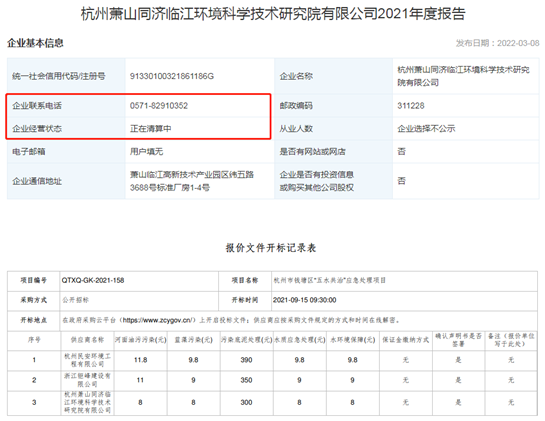Select email value 用户填无
The image size is (545, 421).
[x=146, y=152]
